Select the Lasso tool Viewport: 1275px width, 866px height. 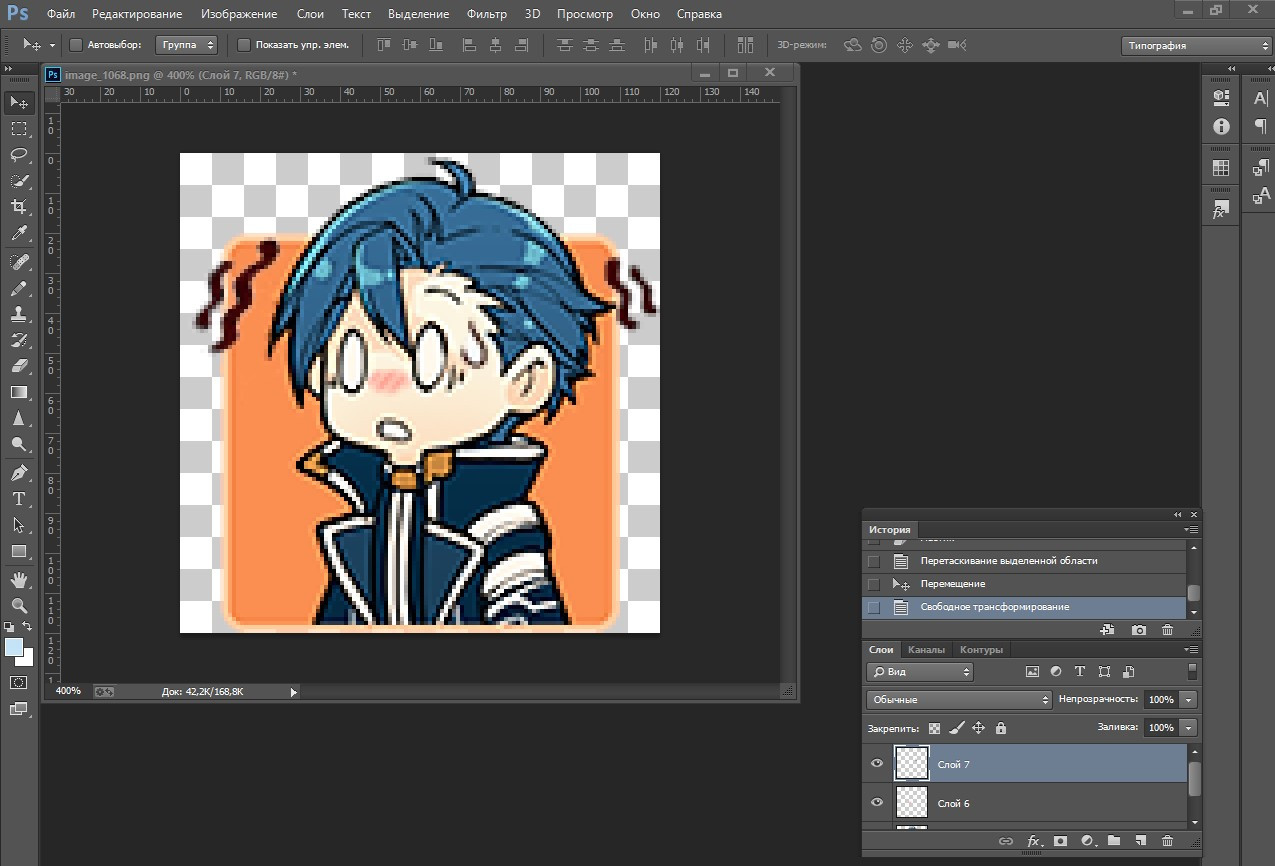19,155
